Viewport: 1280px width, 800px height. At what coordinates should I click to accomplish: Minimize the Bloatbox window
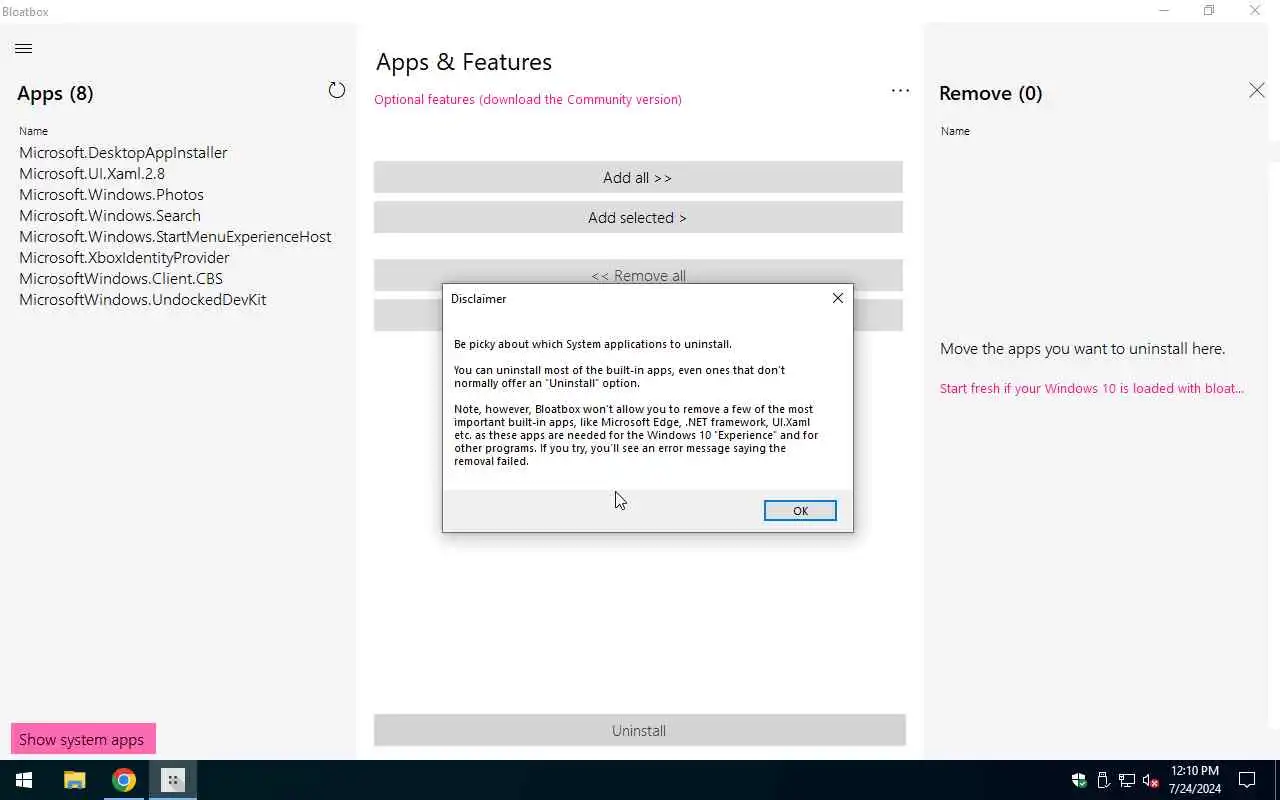(1163, 11)
